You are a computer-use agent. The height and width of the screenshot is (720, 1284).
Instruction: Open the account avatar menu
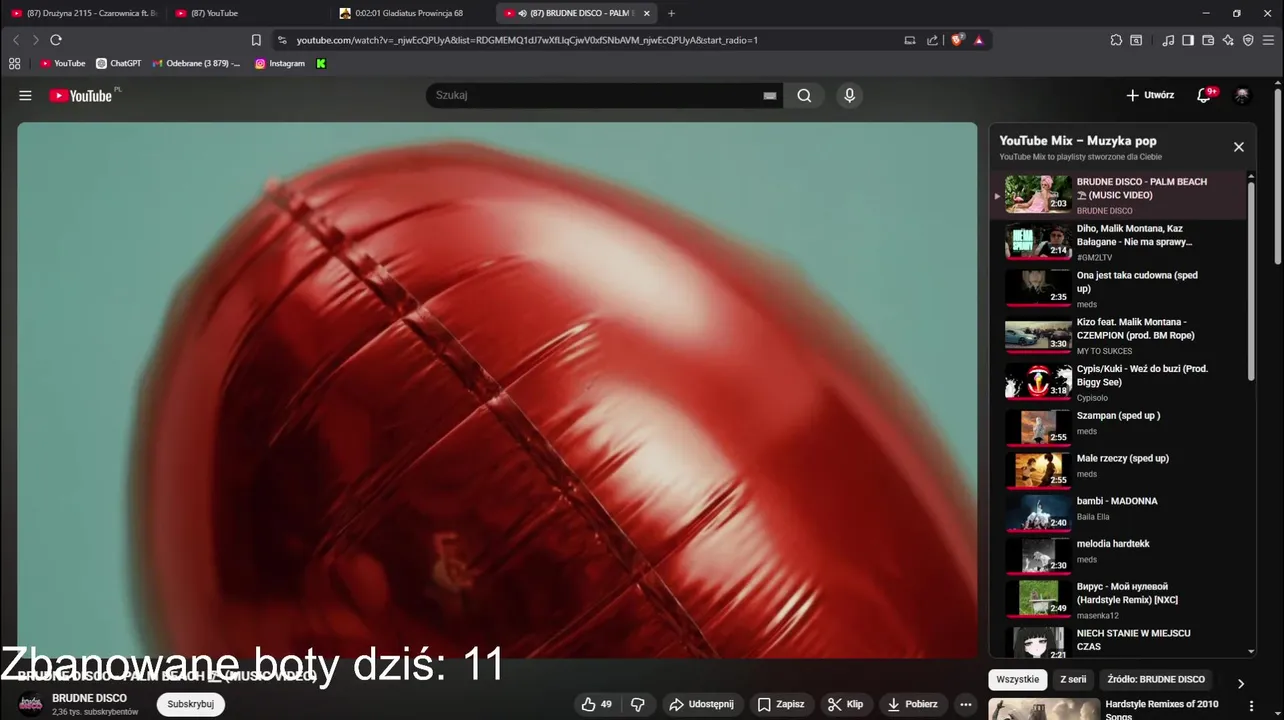coord(1242,95)
